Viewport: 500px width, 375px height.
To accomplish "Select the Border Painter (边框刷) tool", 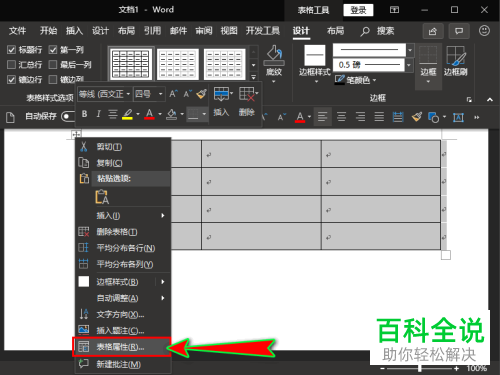I will (x=456, y=61).
